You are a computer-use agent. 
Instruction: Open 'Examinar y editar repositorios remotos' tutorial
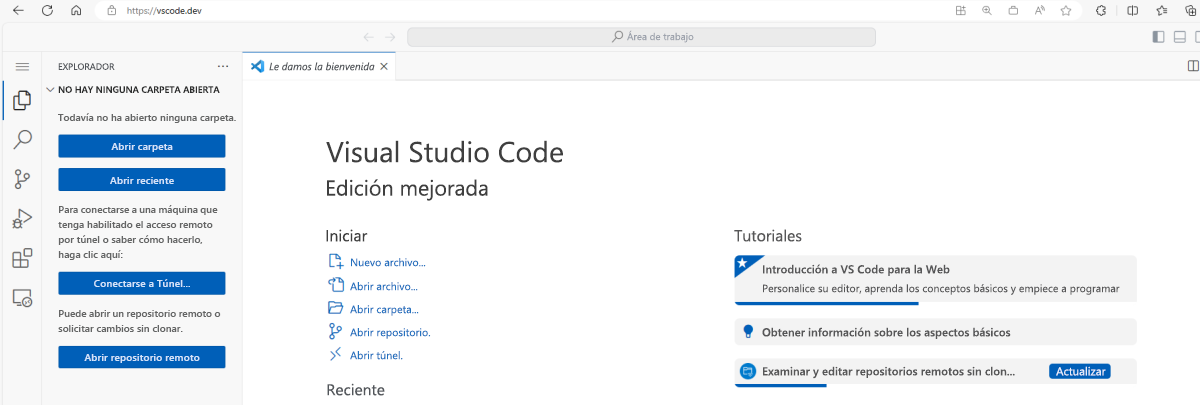935,371
